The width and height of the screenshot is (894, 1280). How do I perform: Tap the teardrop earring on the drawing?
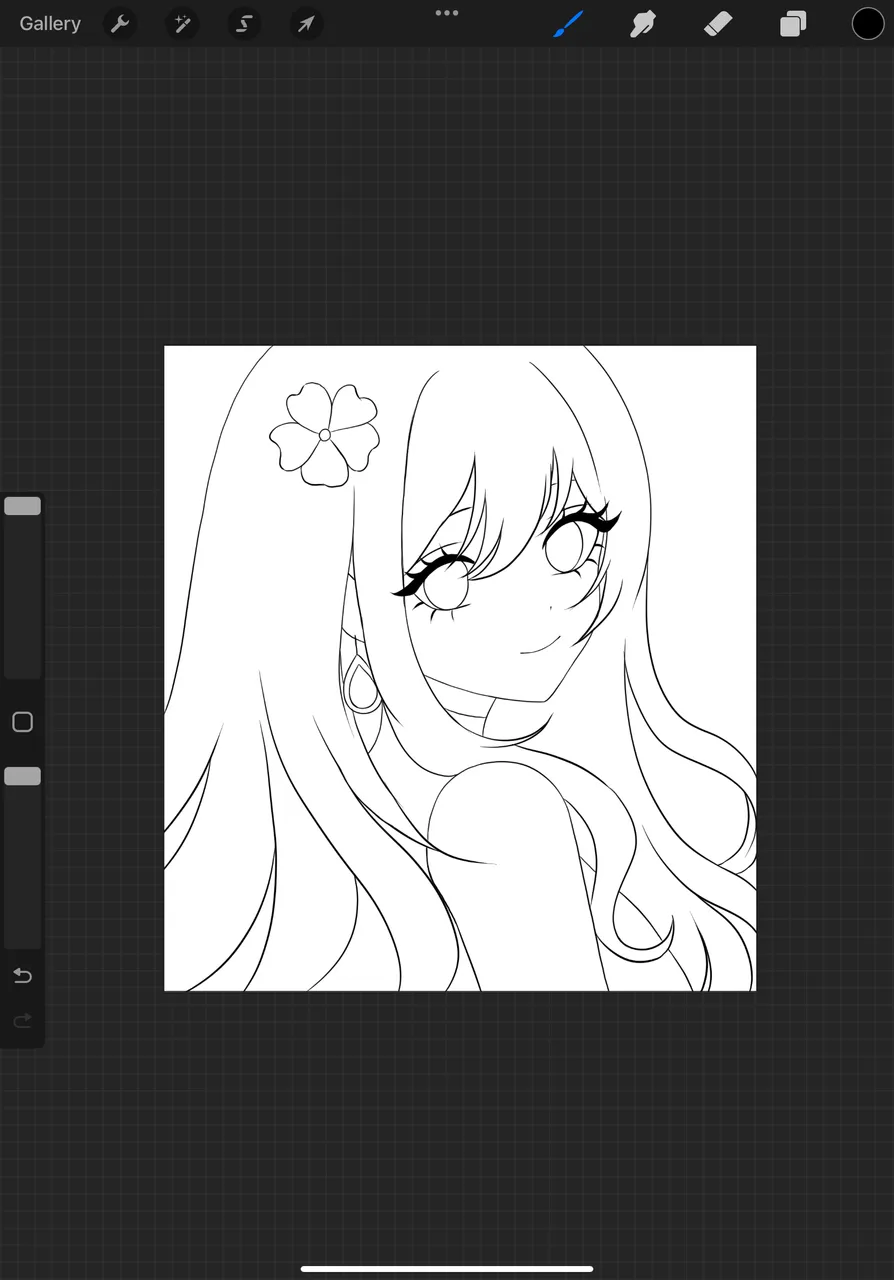(361, 683)
